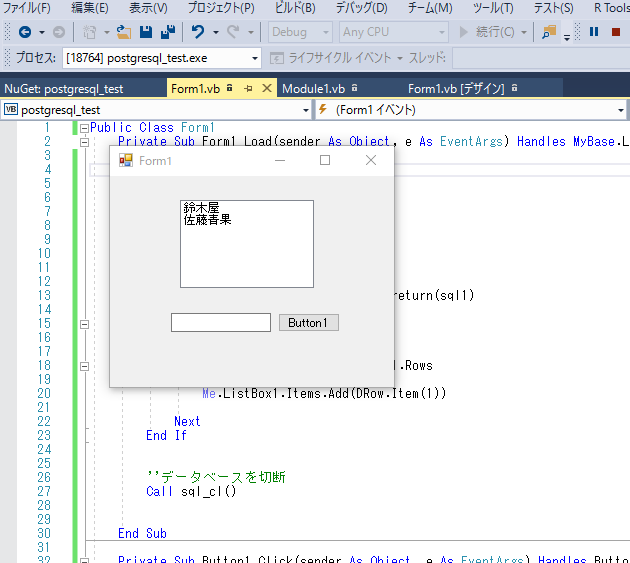This screenshot has width=630, height=563.
Task: Open the デバッグ(D) menu
Action: 361,8
